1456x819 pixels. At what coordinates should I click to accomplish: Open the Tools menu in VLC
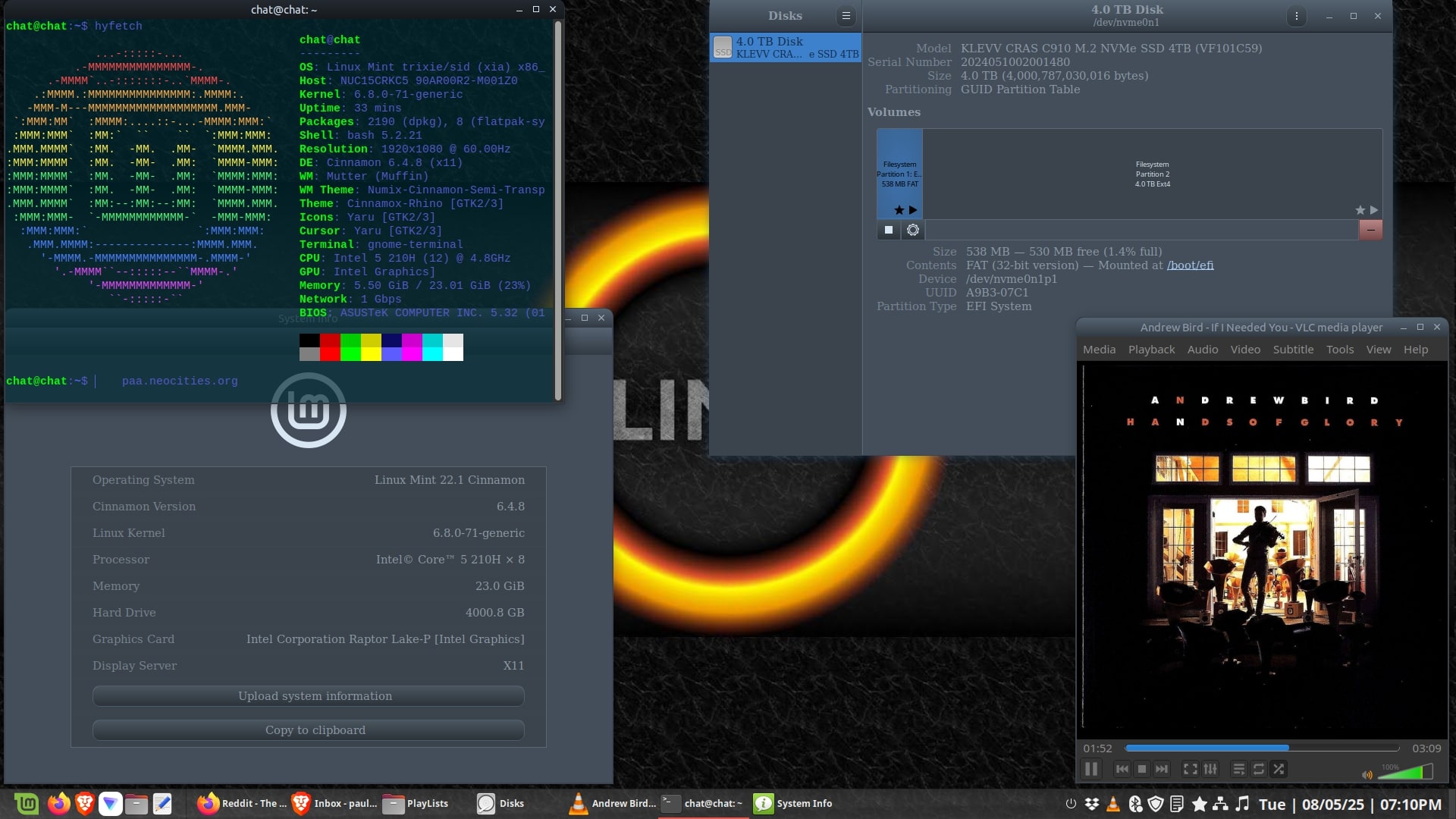tap(1339, 350)
